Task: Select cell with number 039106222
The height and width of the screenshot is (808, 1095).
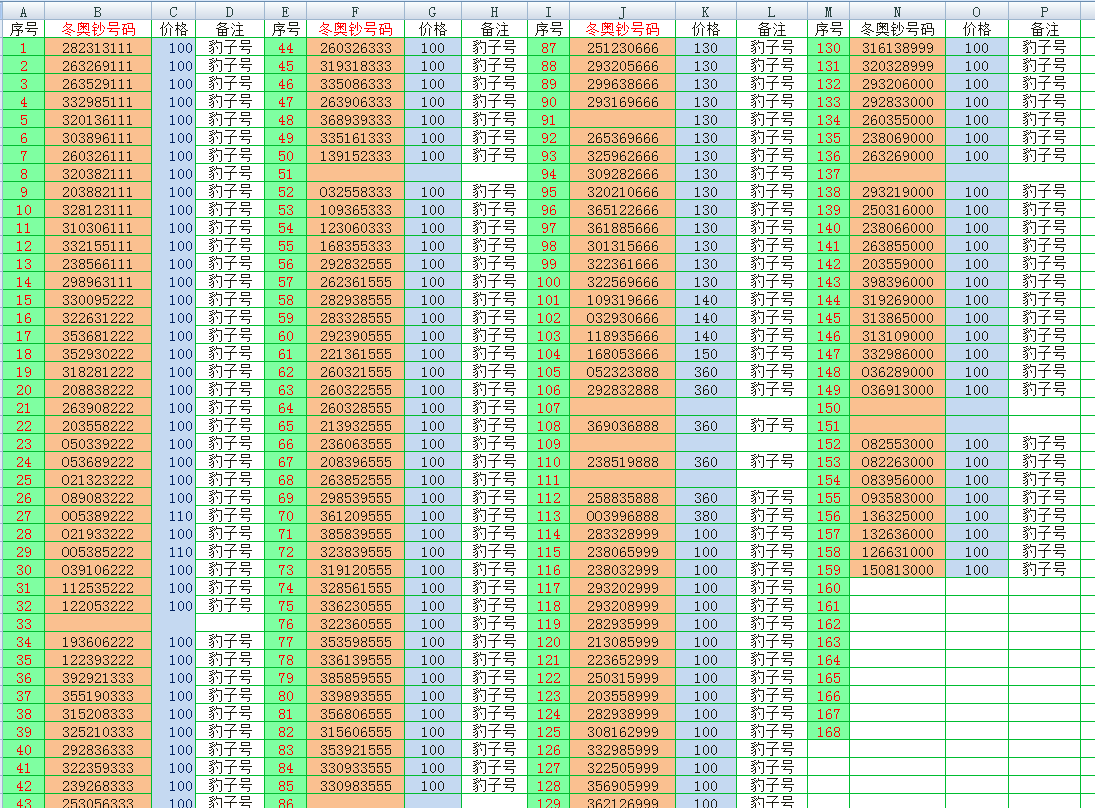Action: [x=98, y=571]
